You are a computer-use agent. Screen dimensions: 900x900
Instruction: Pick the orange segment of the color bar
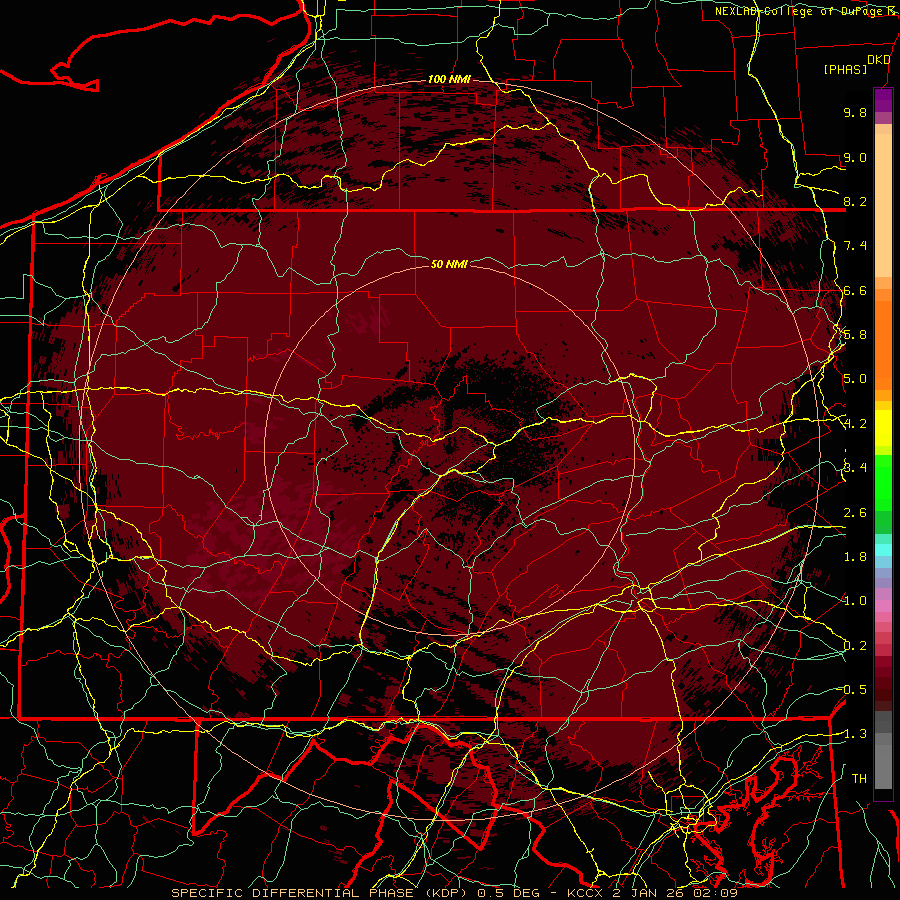(883, 344)
